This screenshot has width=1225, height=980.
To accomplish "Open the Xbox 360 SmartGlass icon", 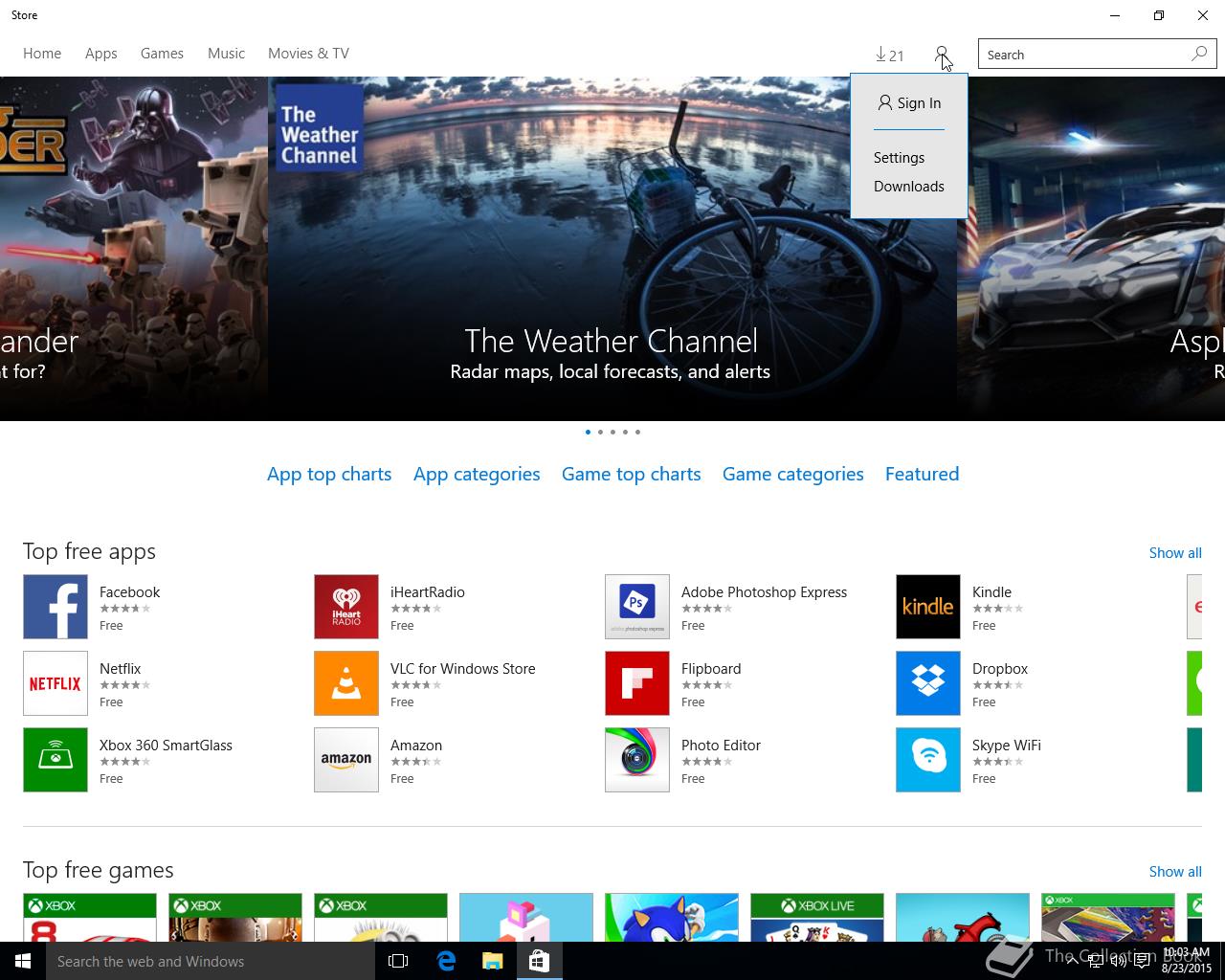I will [56, 760].
